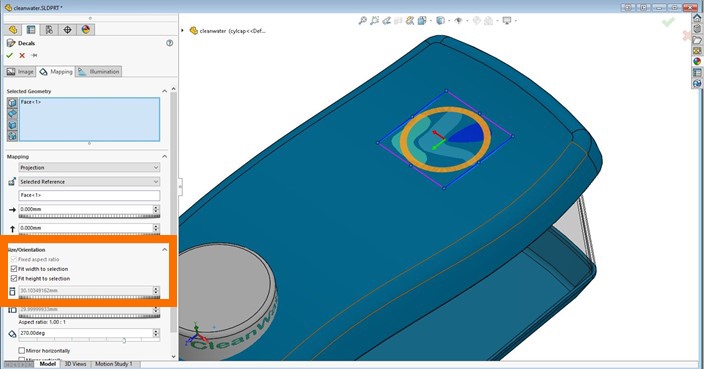Select the surfaces filter in Selected Geometry
The width and height of the screenshot is (704, 369).
[12, 114]
